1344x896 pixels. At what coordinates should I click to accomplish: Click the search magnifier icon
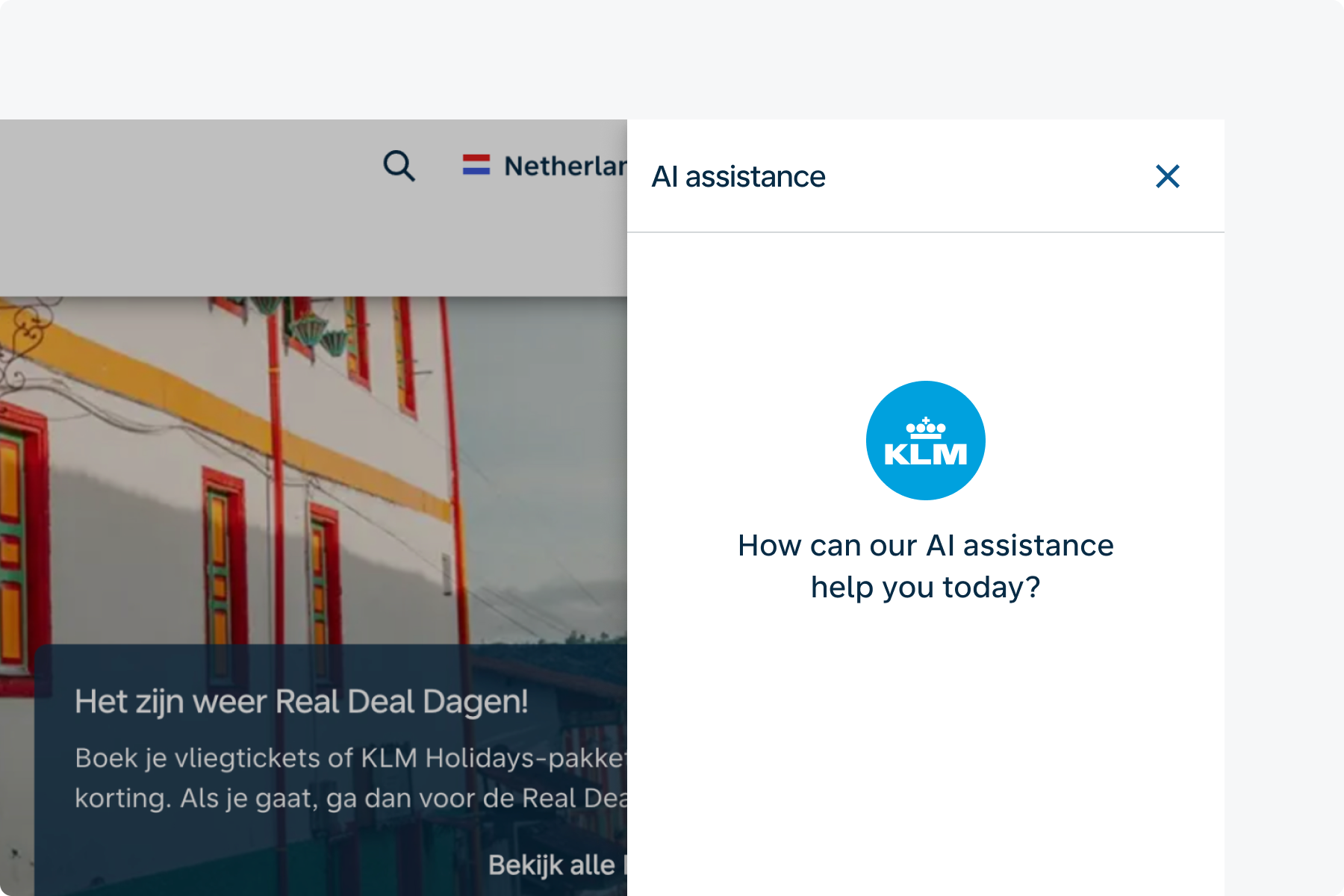(x=399, y=166)
